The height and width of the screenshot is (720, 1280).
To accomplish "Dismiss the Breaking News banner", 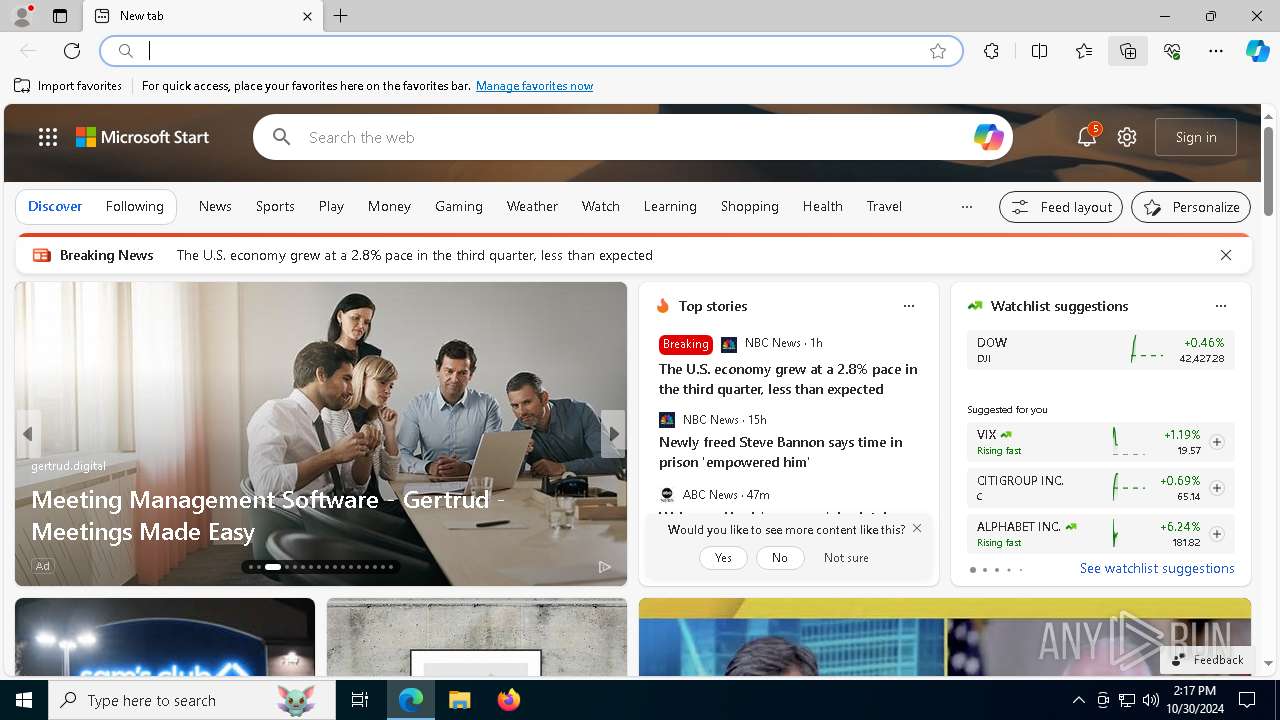I will [1226, 255].
